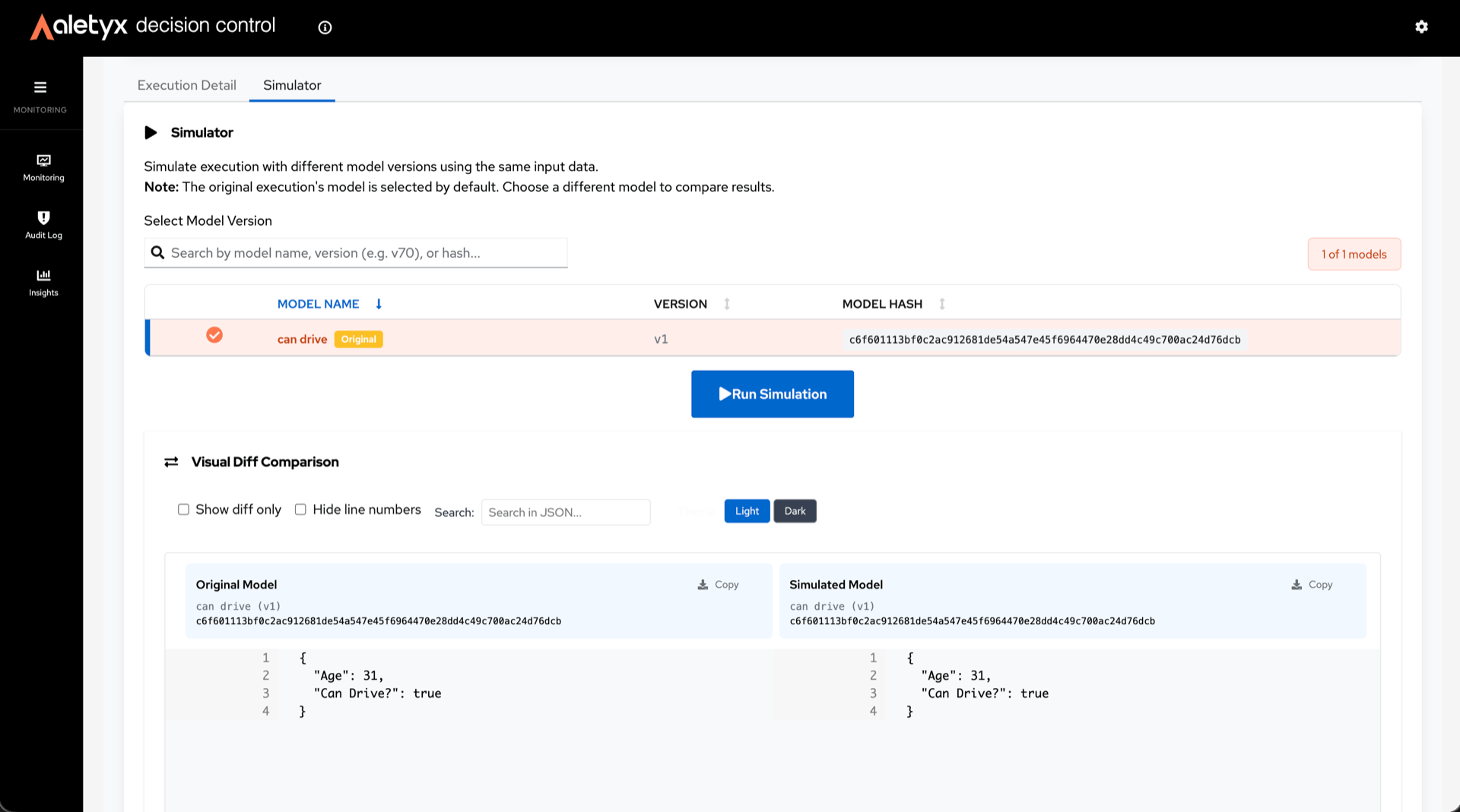1460x812 pixels.
Task: Sort by Version column arrow
Action: [727, 304]
